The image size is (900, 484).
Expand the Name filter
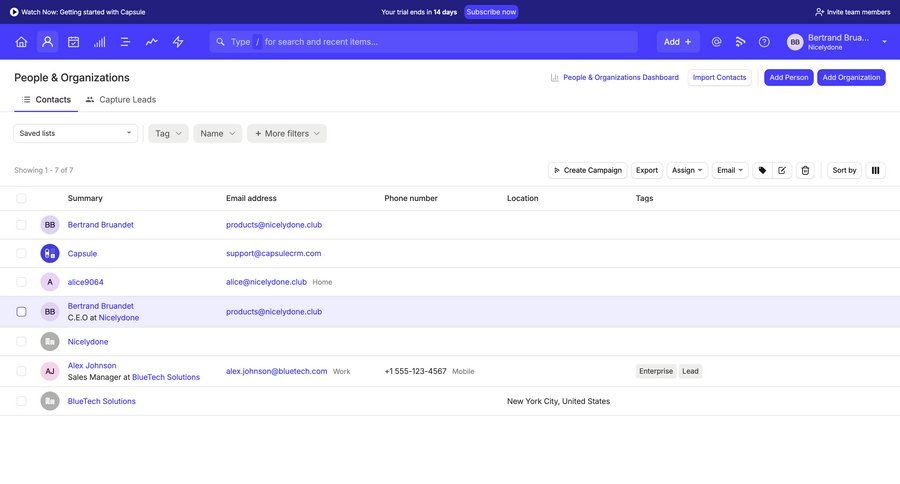218,133
